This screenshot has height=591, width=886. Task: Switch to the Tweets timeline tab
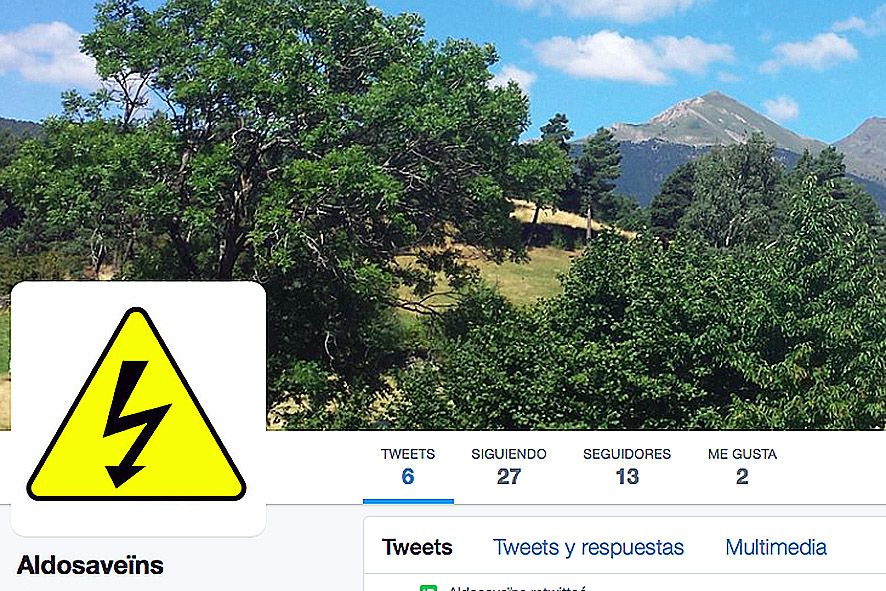[x=417, y=547]
